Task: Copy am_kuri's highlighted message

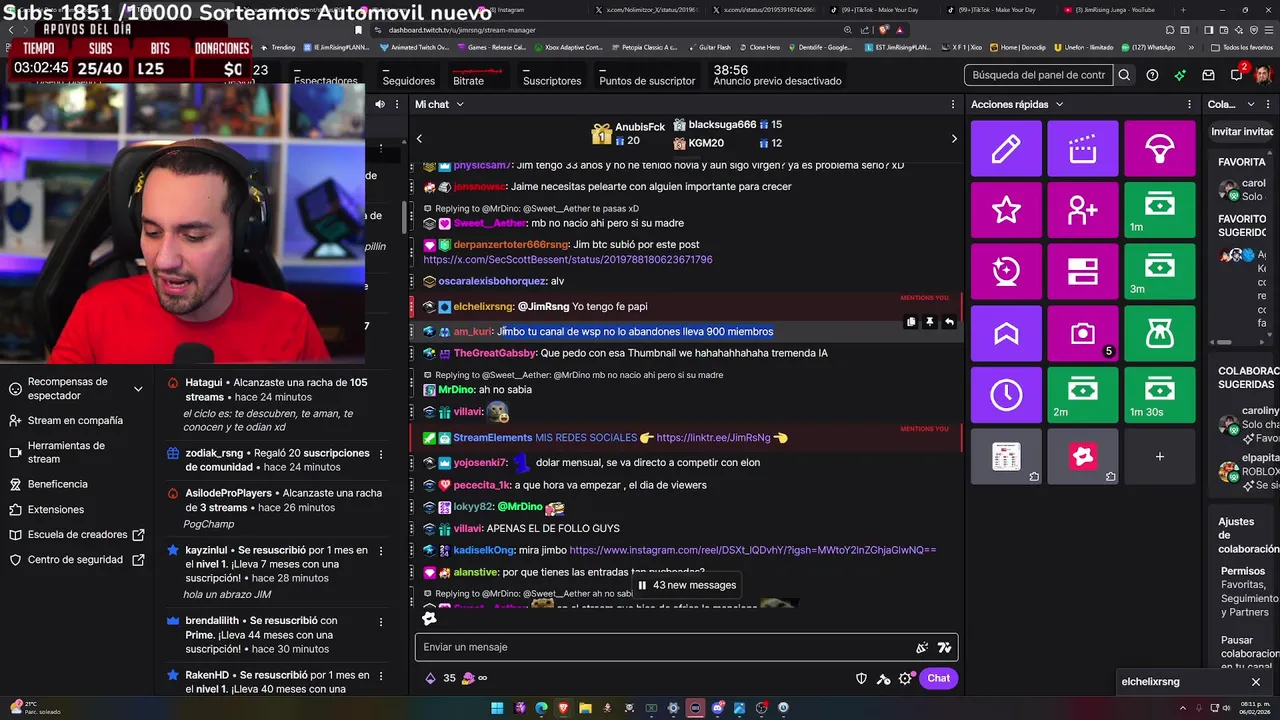Action: tap(911, 322)
